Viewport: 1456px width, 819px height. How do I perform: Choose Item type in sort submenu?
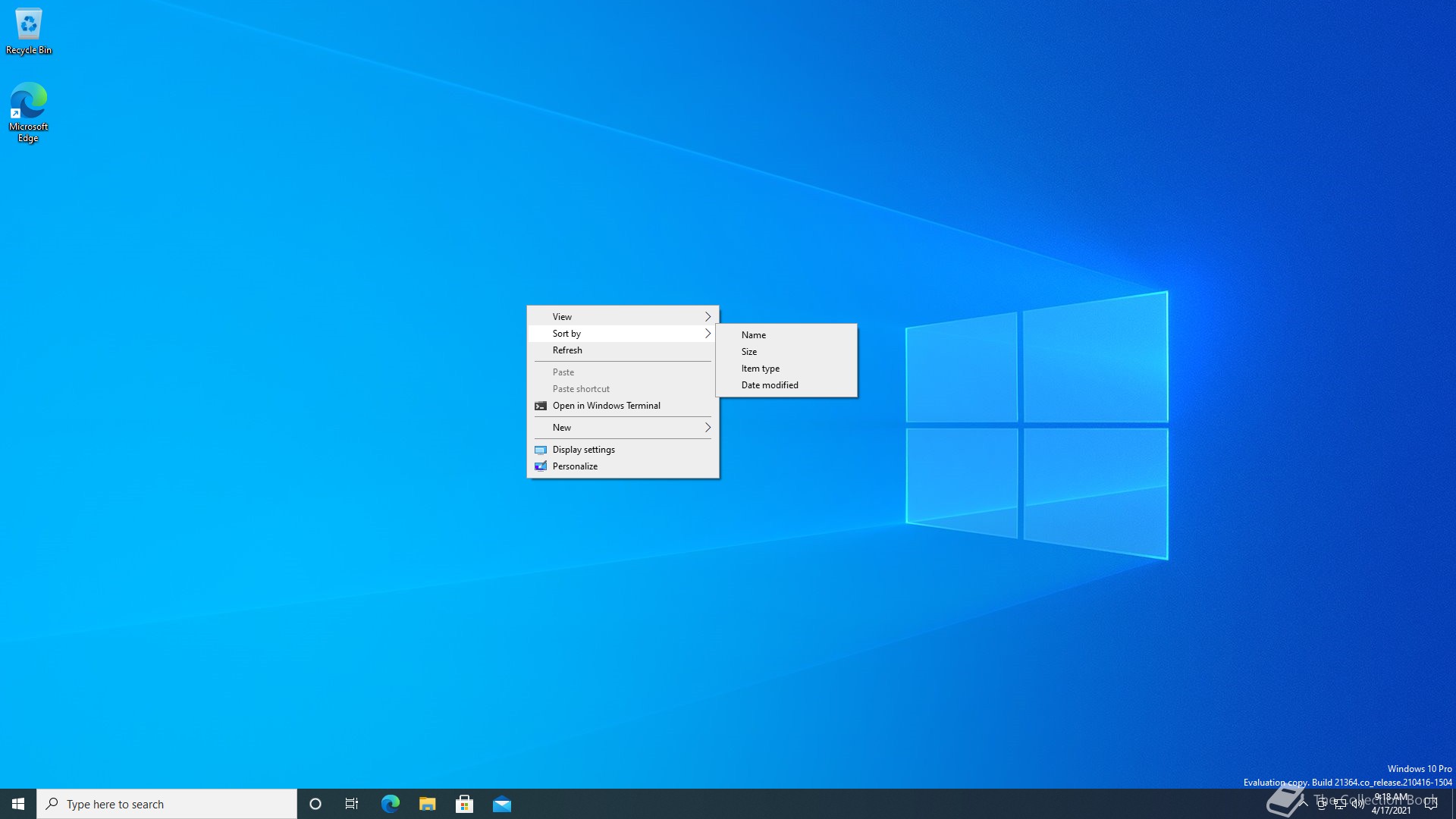click(761, 369)
